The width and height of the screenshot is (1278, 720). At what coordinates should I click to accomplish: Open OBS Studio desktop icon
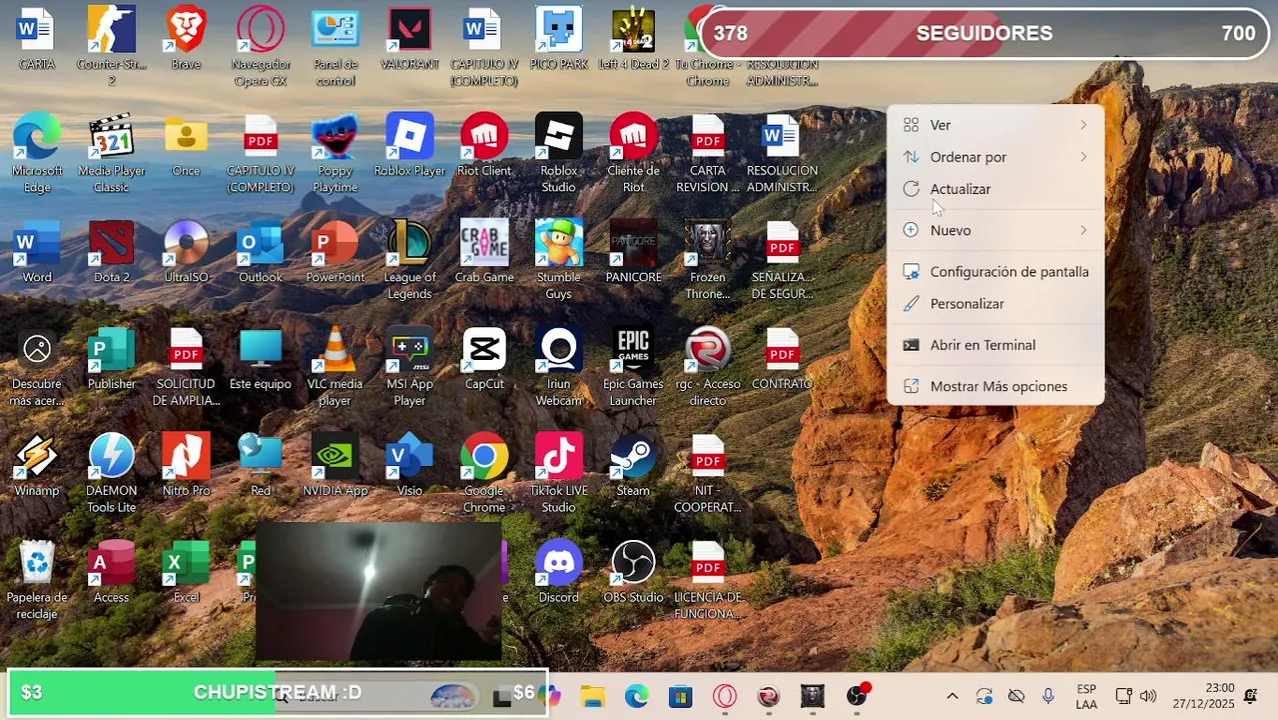coord(633,574)
